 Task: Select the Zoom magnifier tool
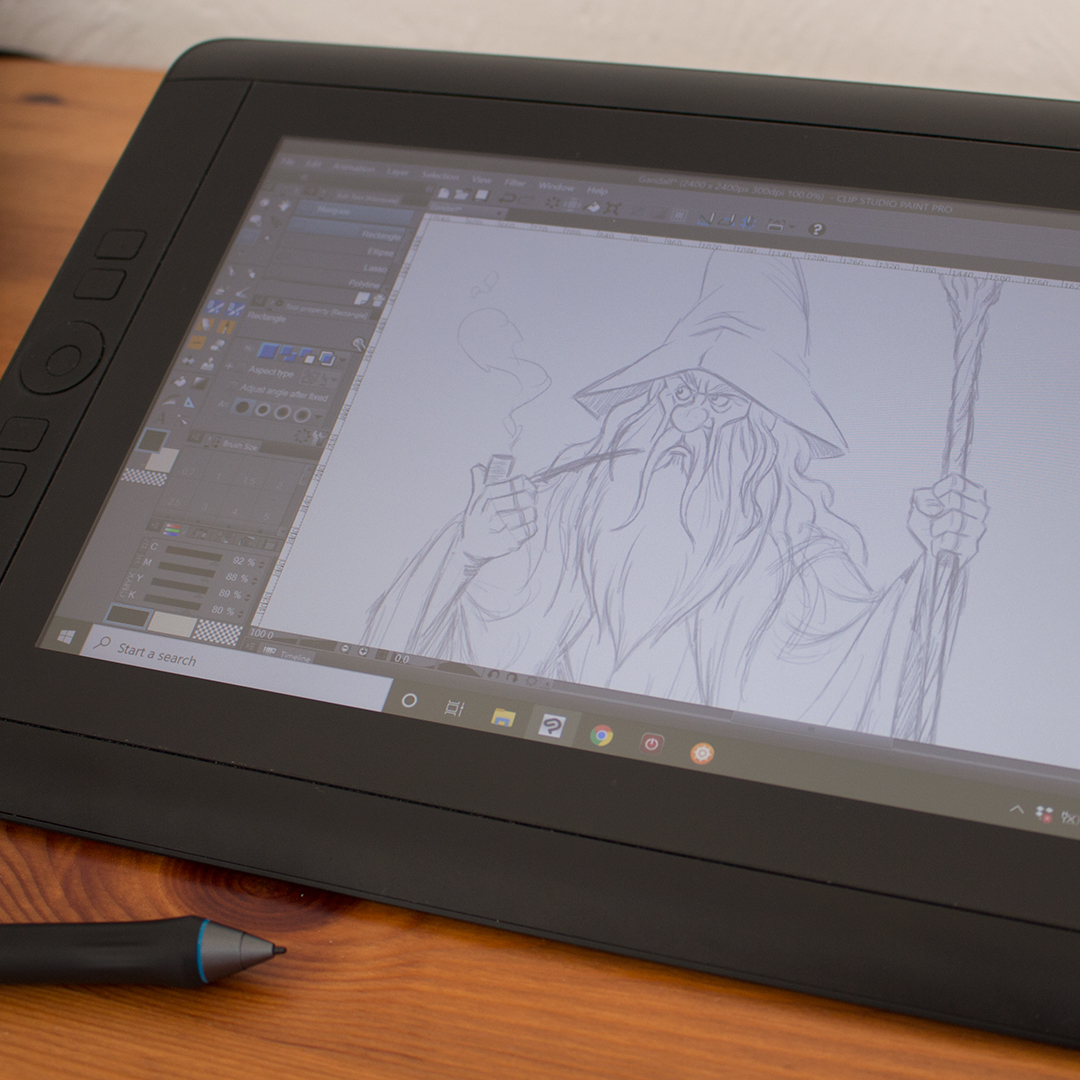(265, 203)
